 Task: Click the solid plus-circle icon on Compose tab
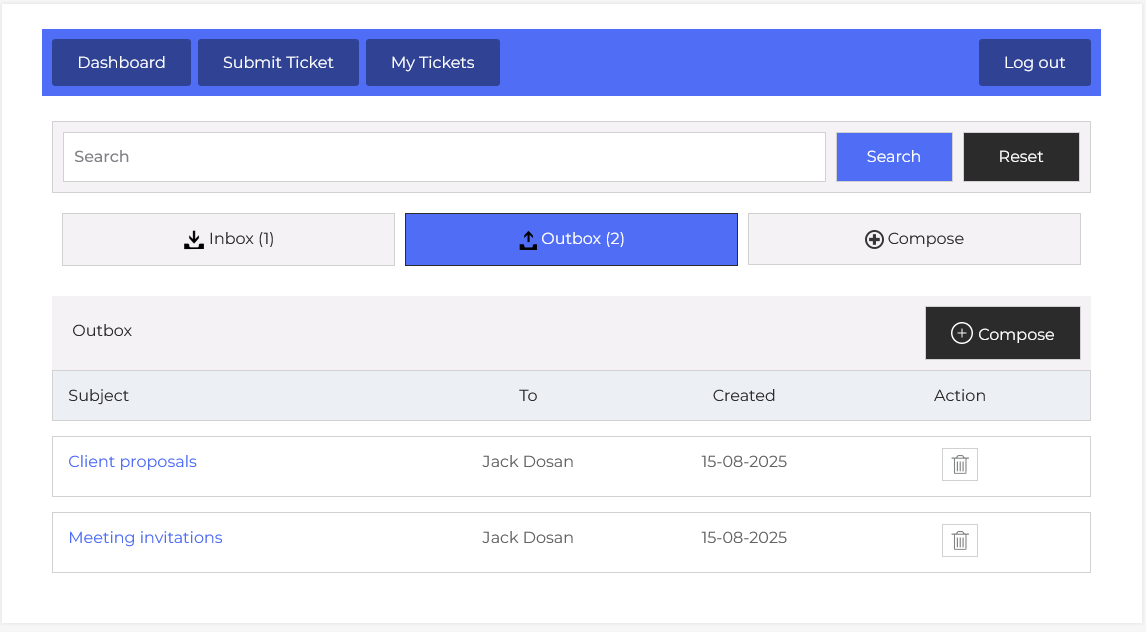(x=874, y=240)
